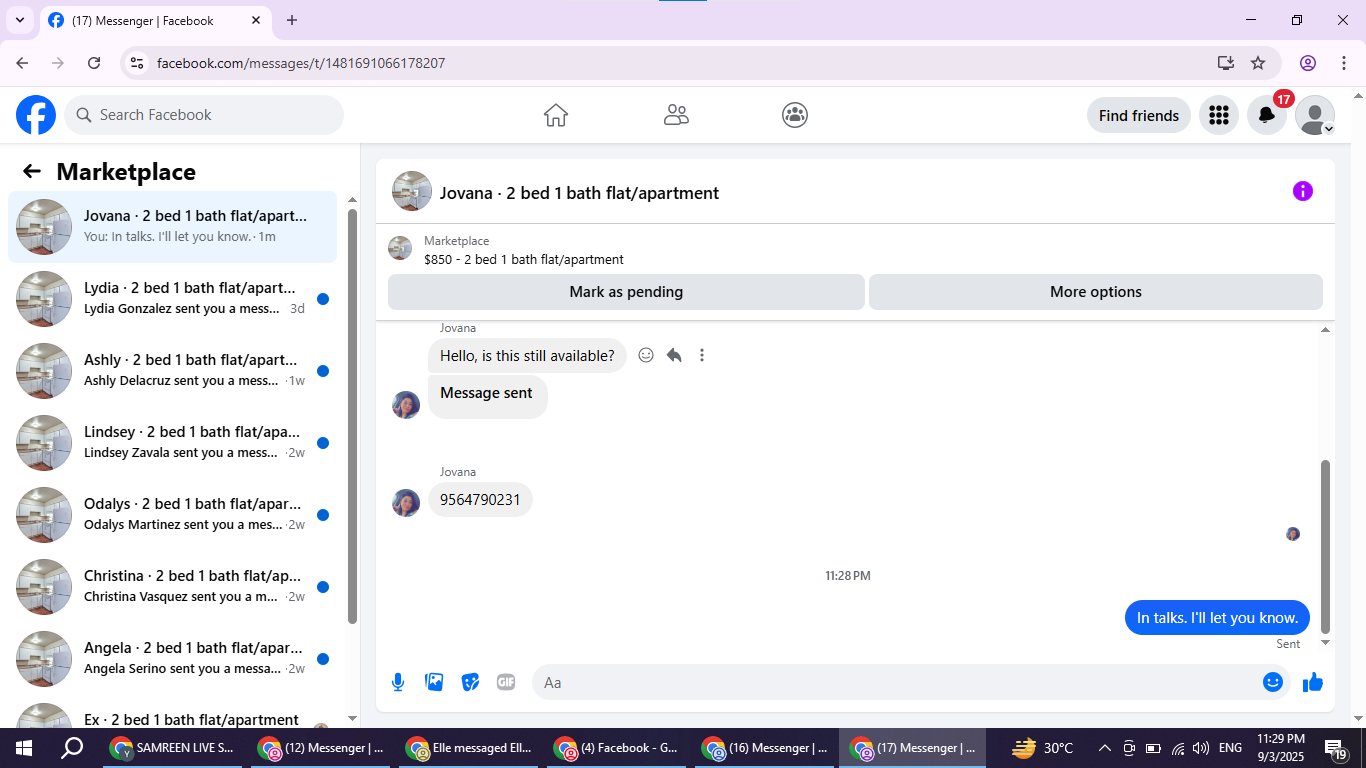This screenshot has height=768, width=1366.
Task: Switch to the (16) Messenger taskbar window
Action: 765,748
